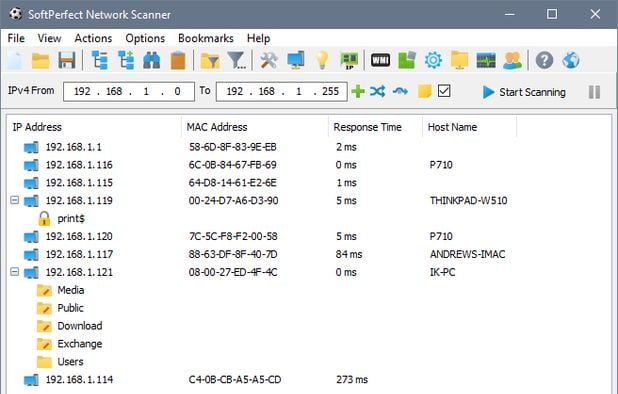
Task: Sort by IP Address column header
Action: coord(94,127)
